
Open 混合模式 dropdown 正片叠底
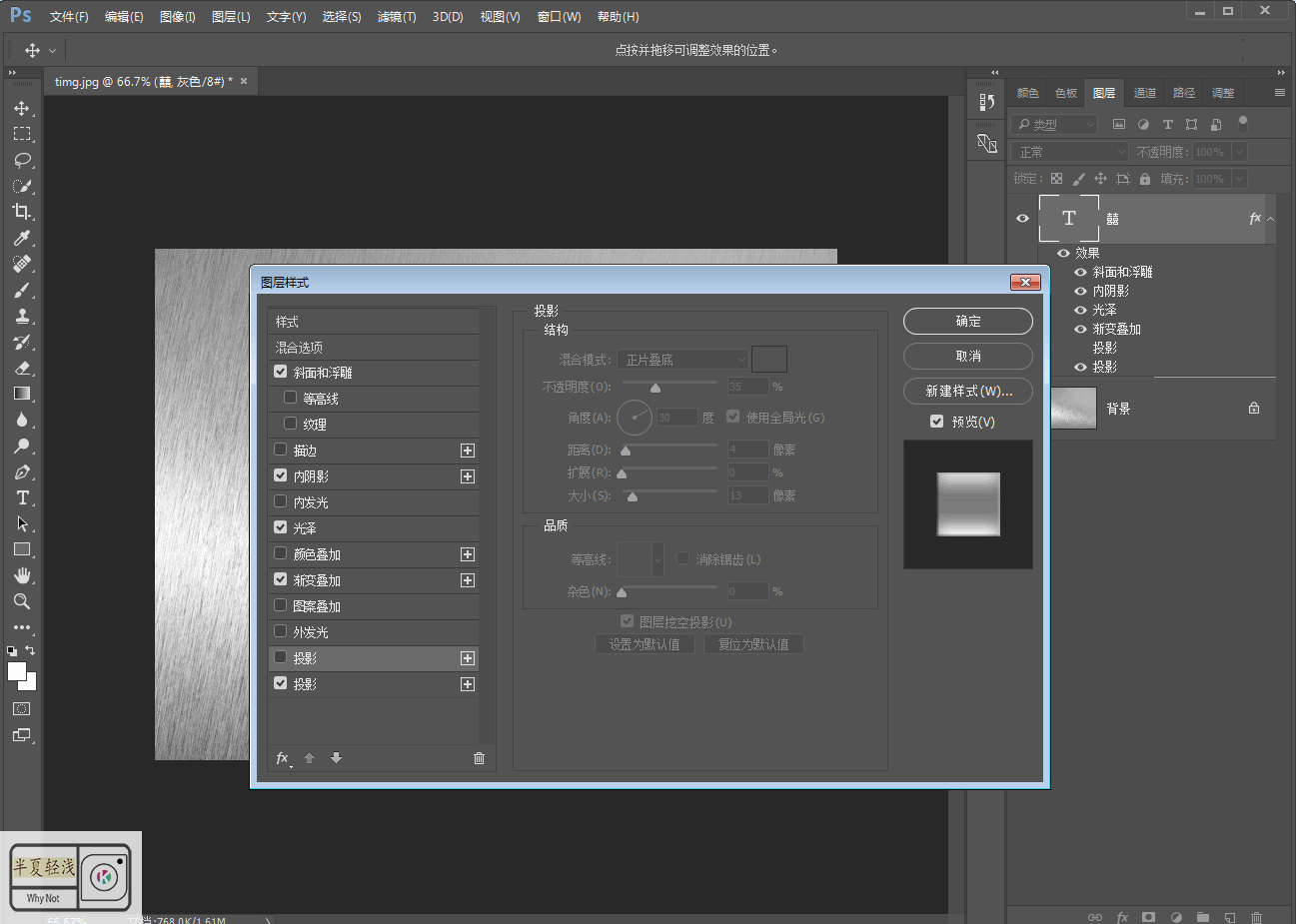[x=682, y=360]
